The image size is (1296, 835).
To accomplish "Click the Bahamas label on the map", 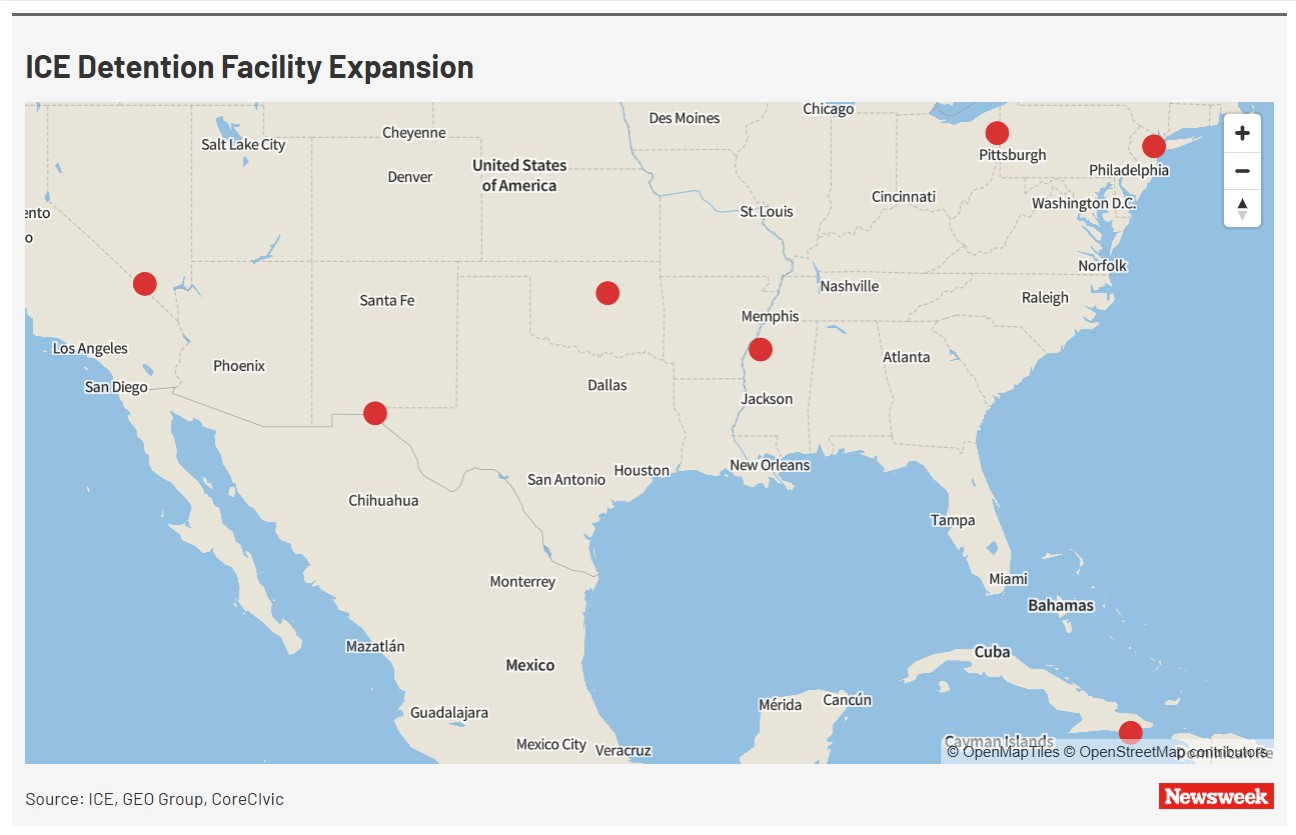I will (x=1063, y=604).
